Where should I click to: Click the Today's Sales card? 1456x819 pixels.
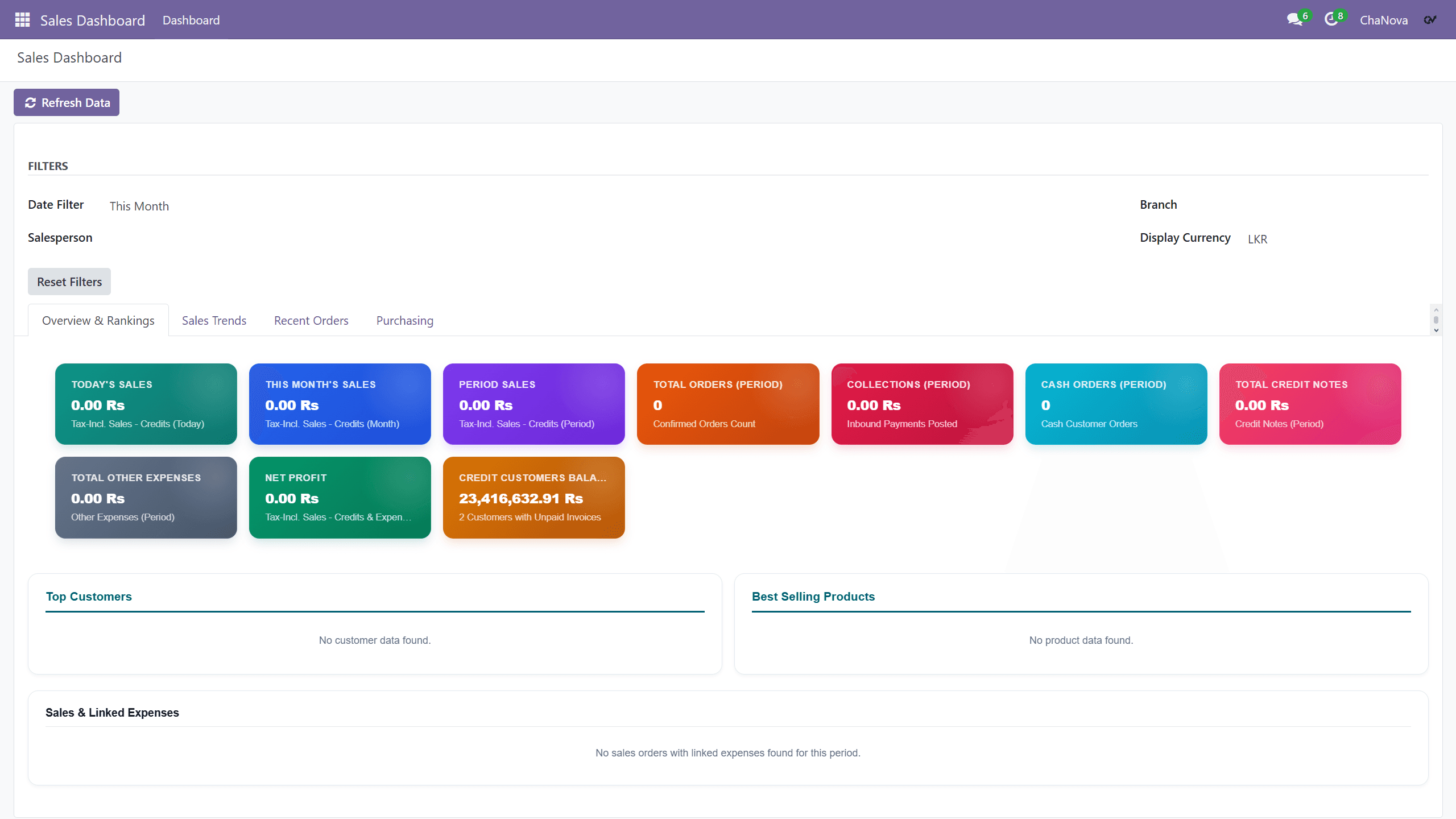146,404
